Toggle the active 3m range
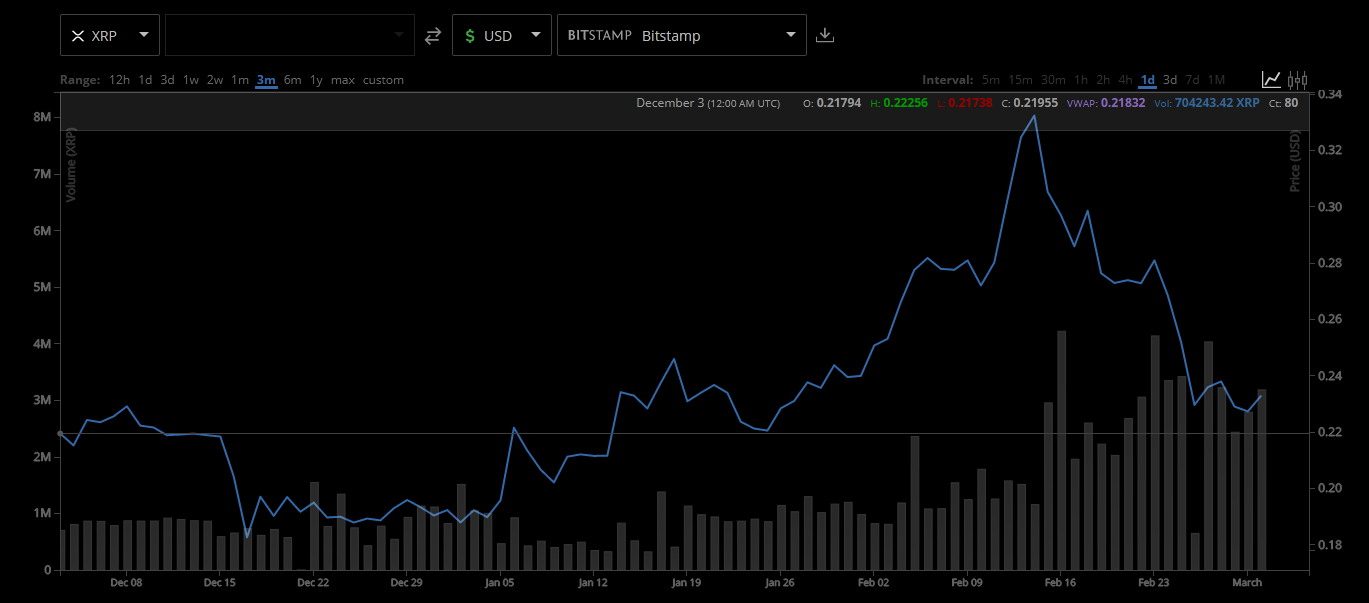 (266, 80)
